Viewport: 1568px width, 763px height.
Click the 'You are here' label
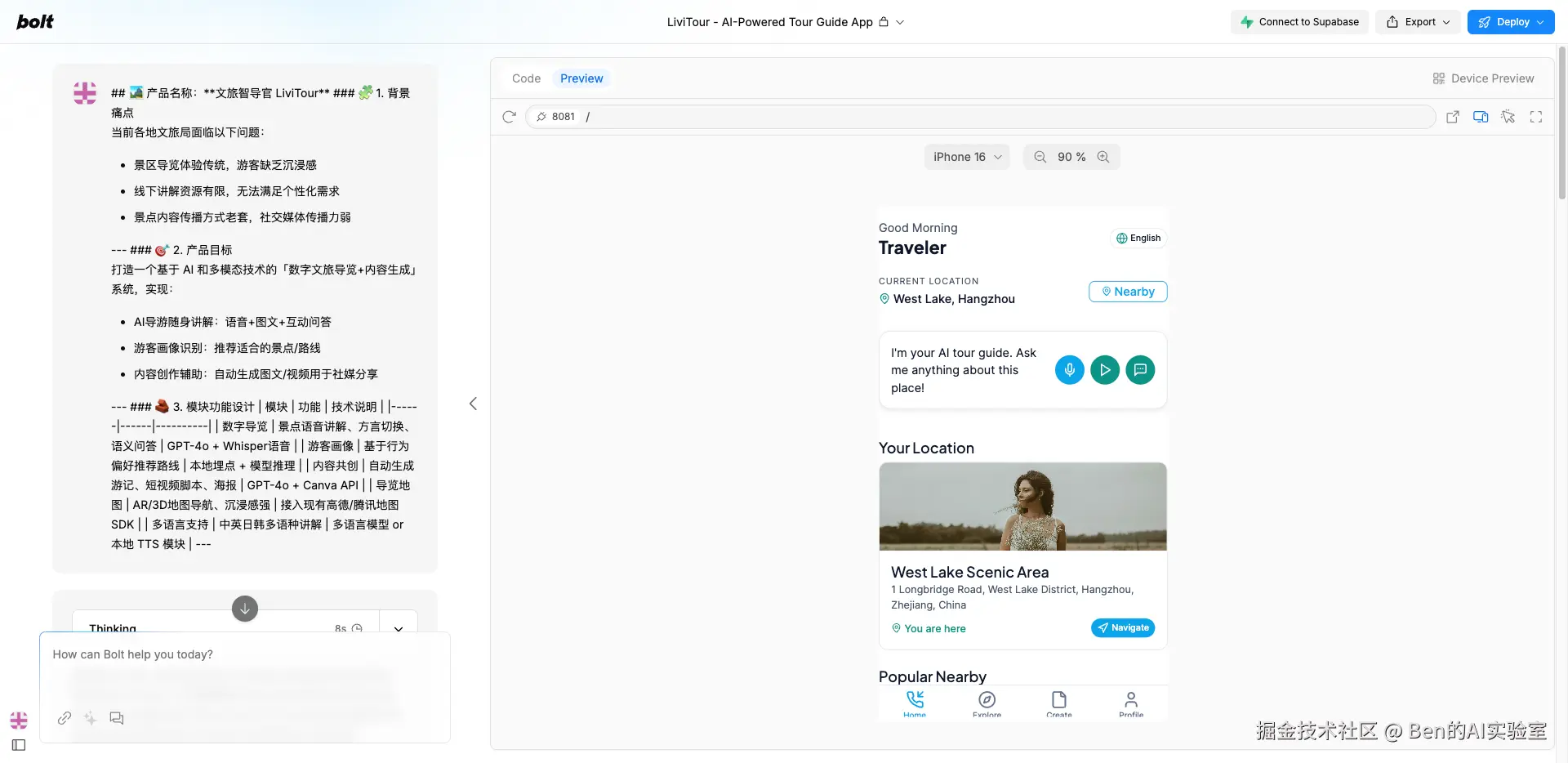tap(929, 628)
